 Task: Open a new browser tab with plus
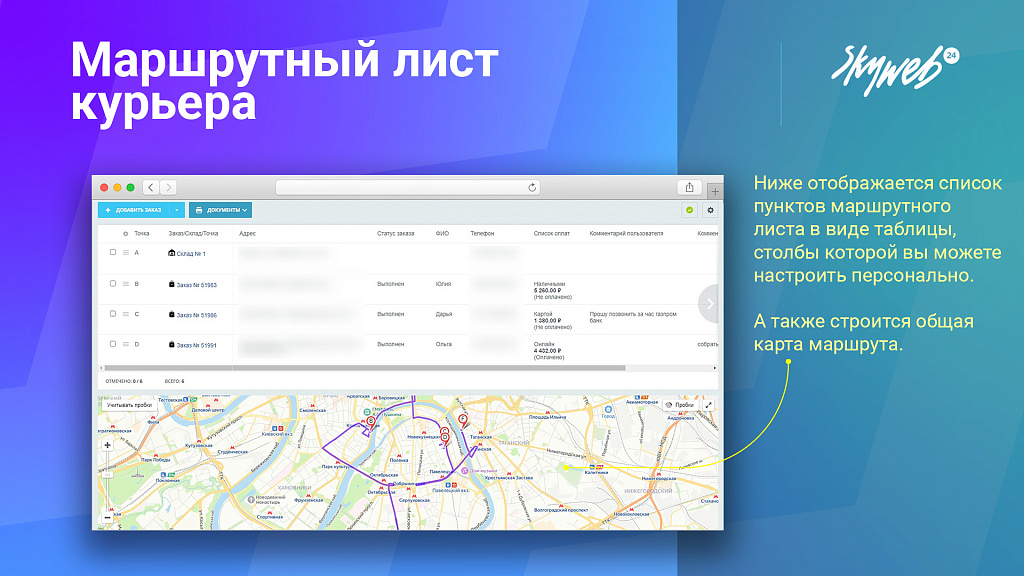pos(715,189)
